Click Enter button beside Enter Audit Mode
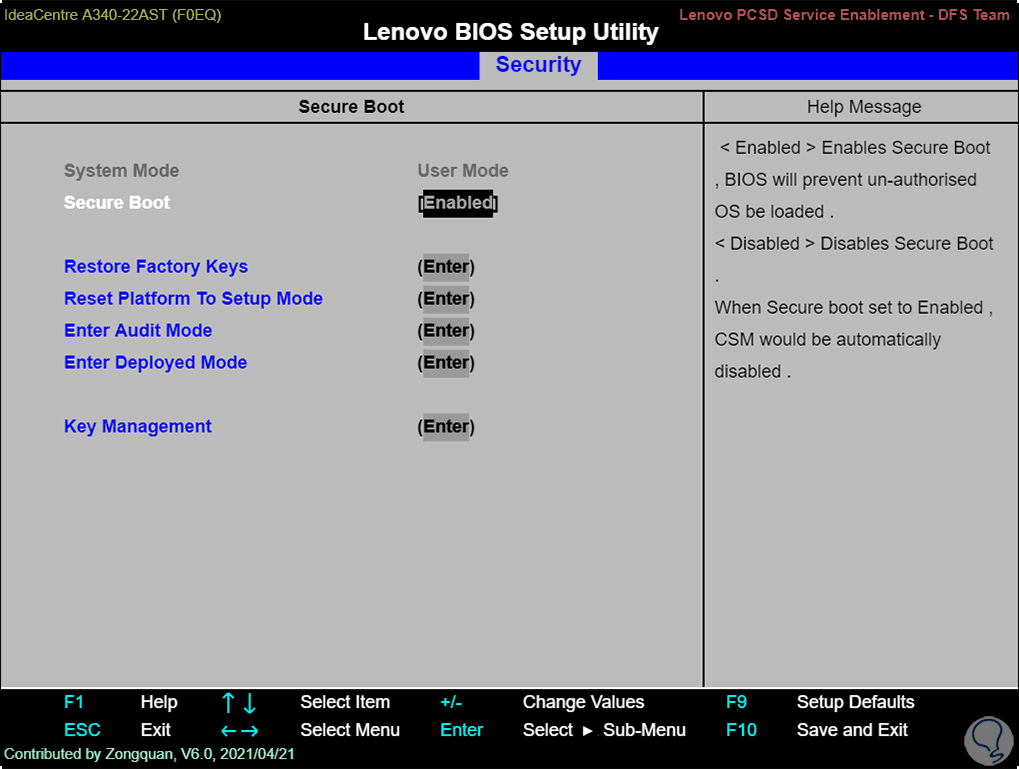This screenshot has height=769, width=1019. [446, 331]
